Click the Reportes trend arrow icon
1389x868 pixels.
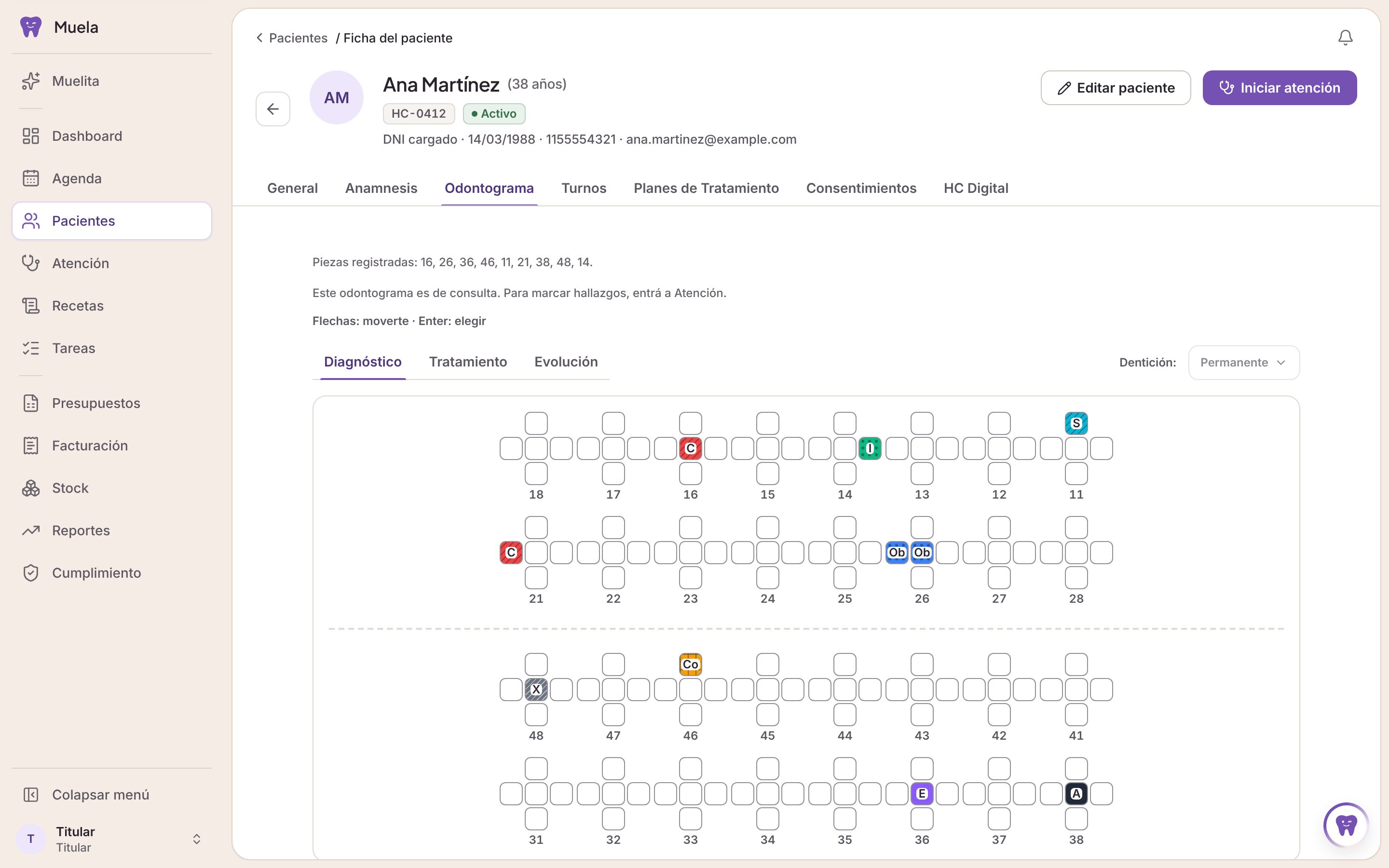pos(30,530)
